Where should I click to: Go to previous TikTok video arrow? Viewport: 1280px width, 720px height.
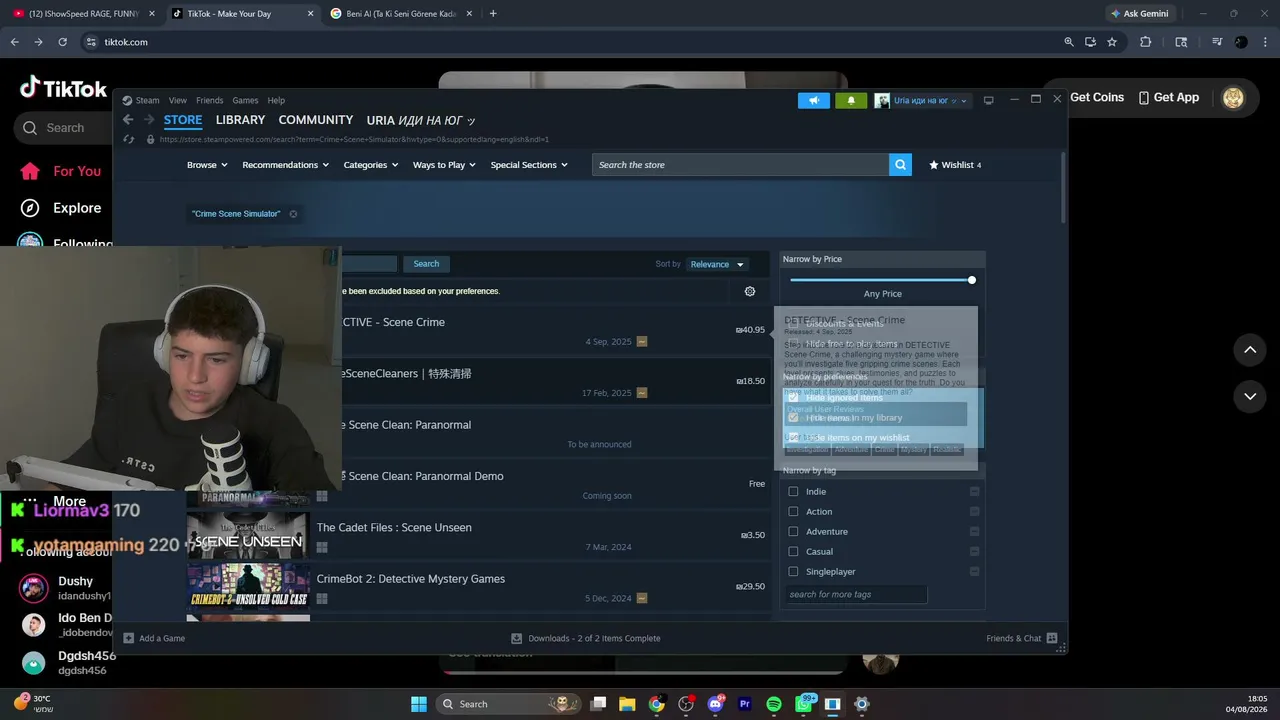(x=1250, y=349)
